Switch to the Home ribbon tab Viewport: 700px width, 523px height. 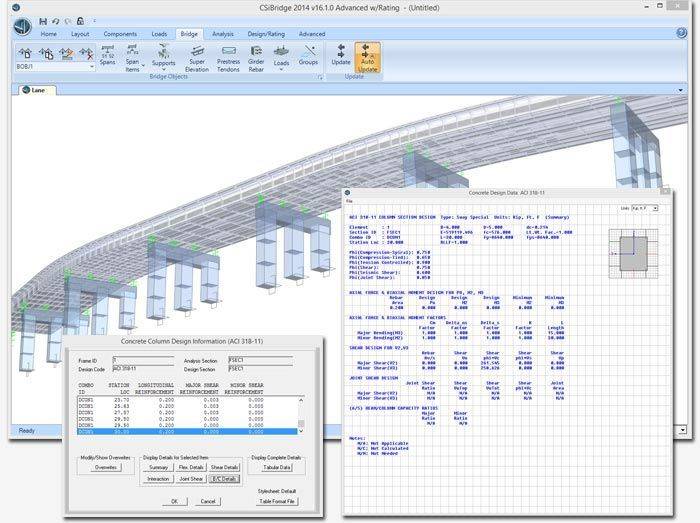click(x=49, y=34)
